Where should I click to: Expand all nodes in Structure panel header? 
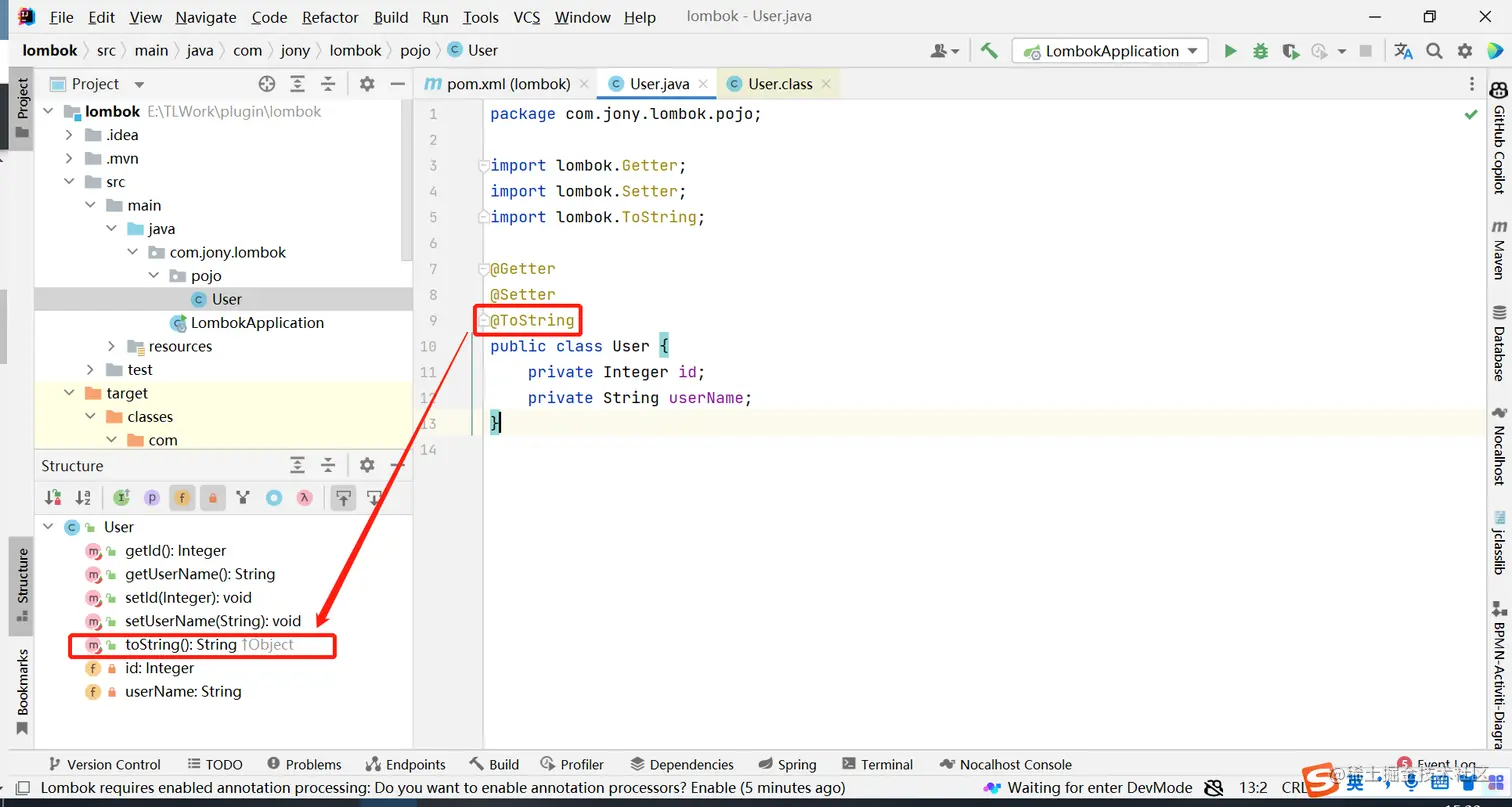click(x=298, y=465)
